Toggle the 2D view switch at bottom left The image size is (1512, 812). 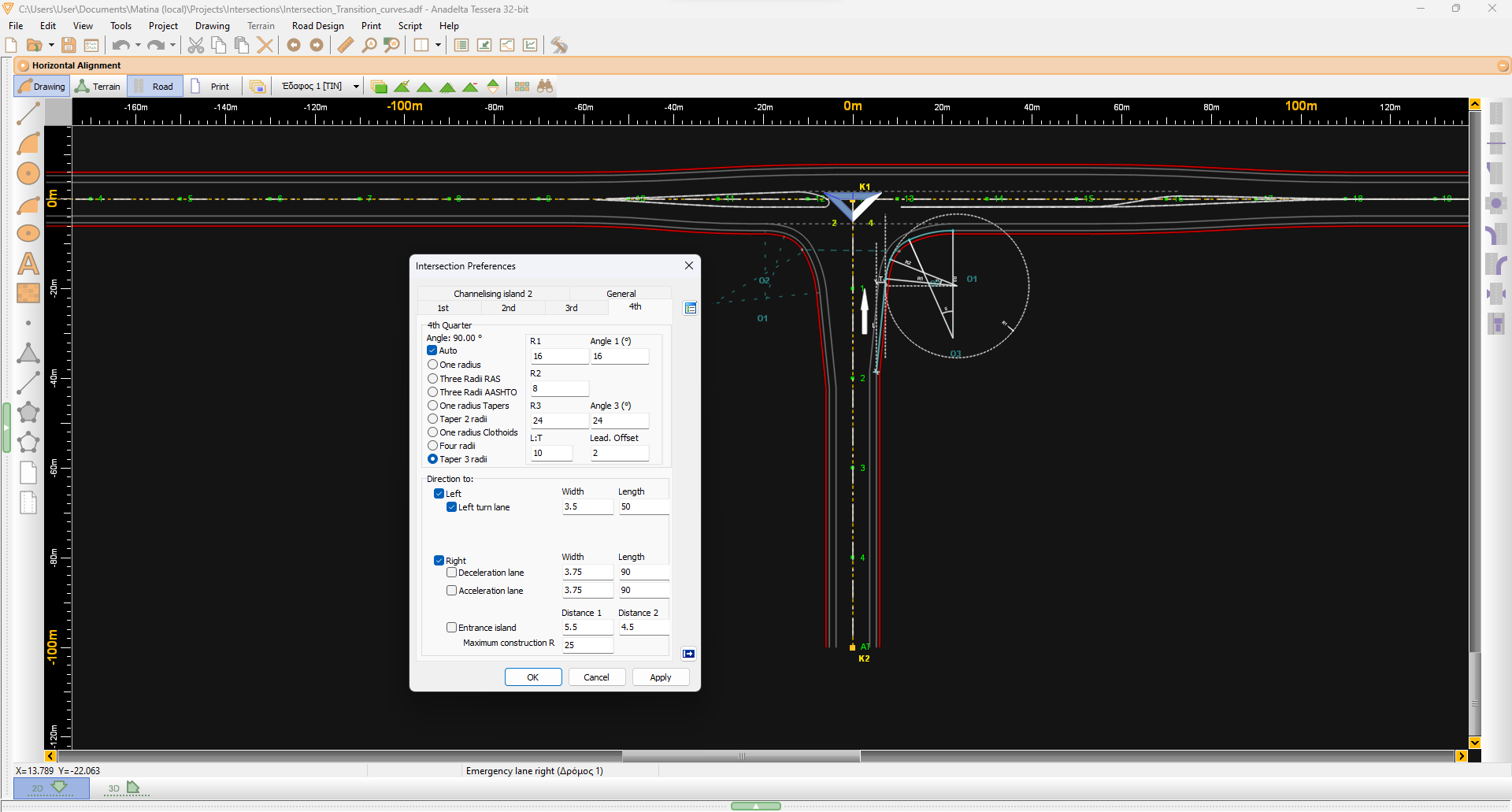click(x=50, y=788)
